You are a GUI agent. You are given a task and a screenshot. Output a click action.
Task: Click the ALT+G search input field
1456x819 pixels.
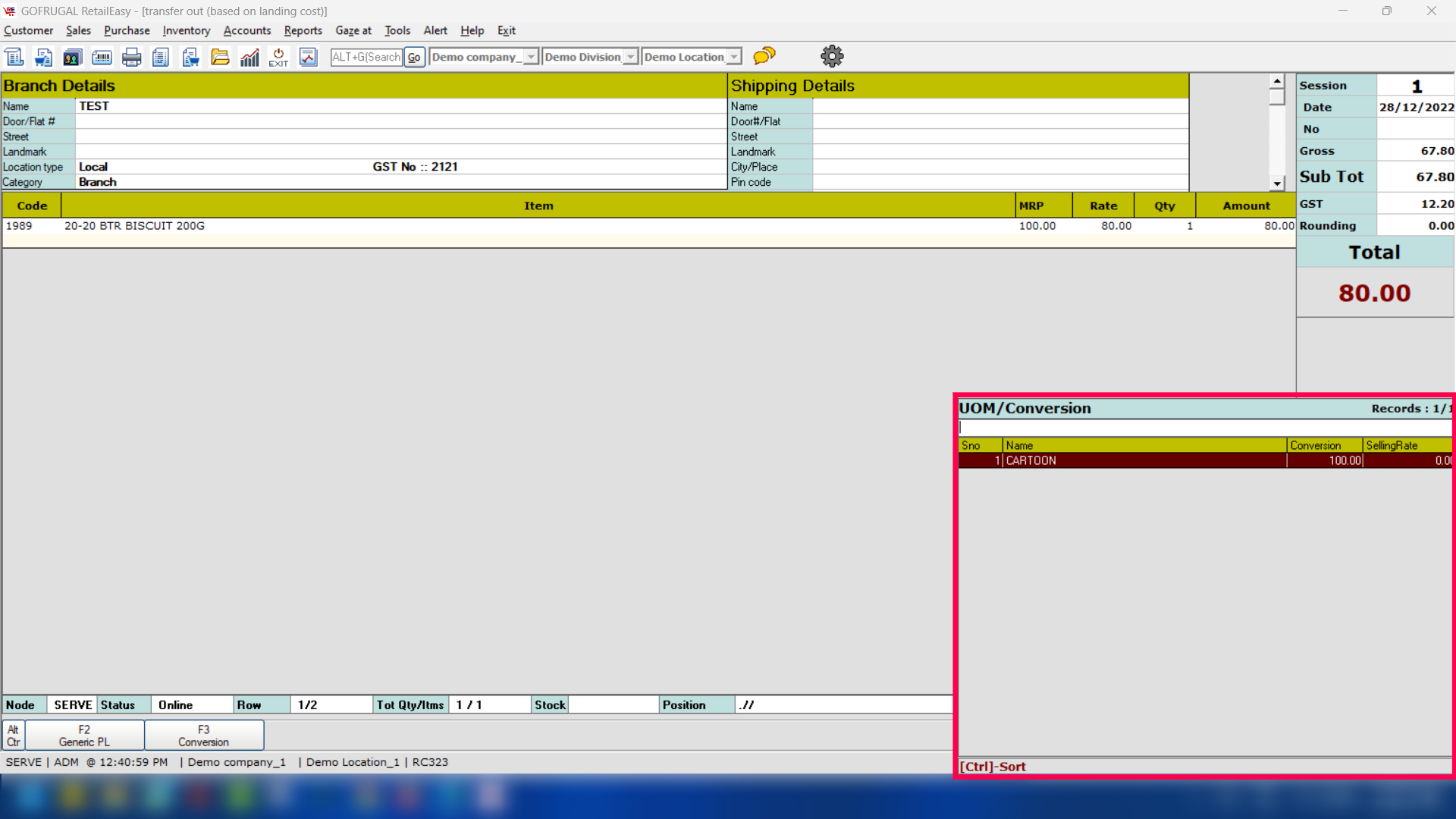[x=366, y=57]
